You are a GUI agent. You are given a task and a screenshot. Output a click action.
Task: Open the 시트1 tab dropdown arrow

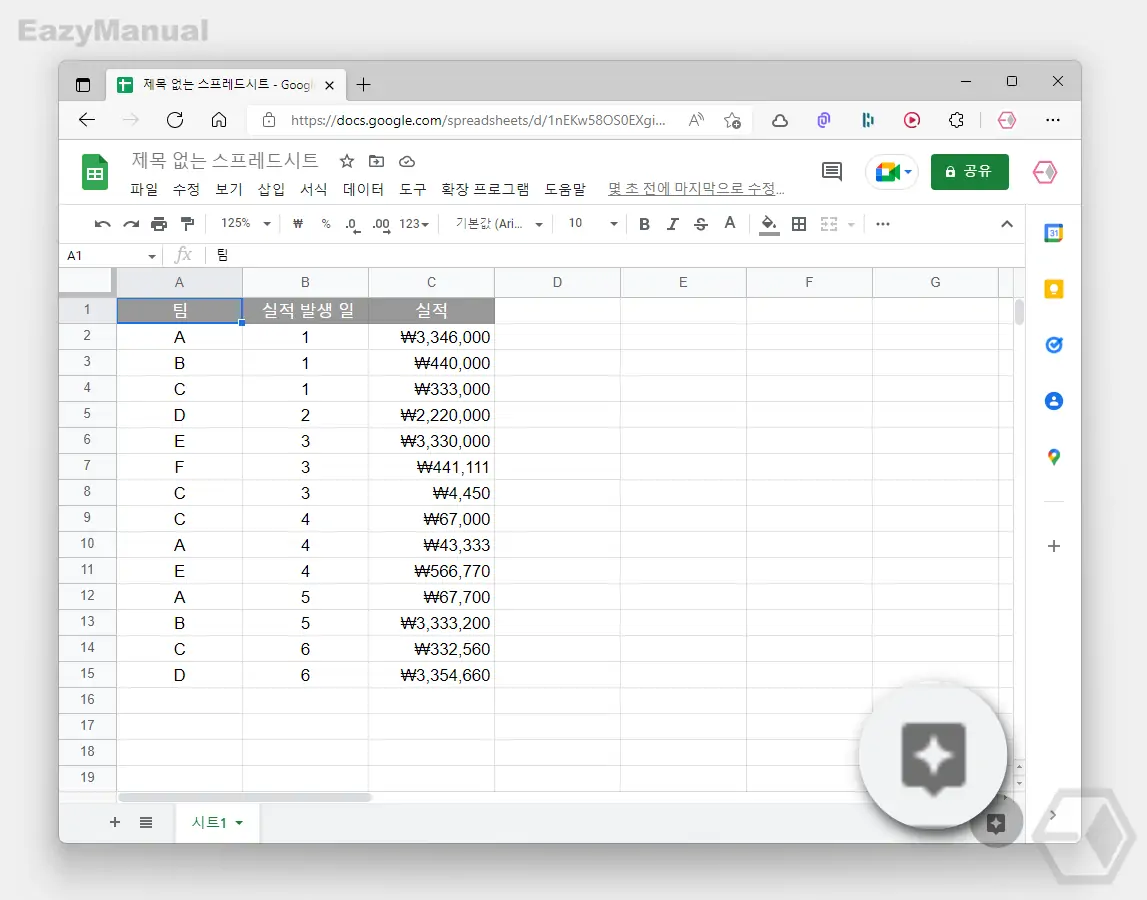[x=239, y=823]
